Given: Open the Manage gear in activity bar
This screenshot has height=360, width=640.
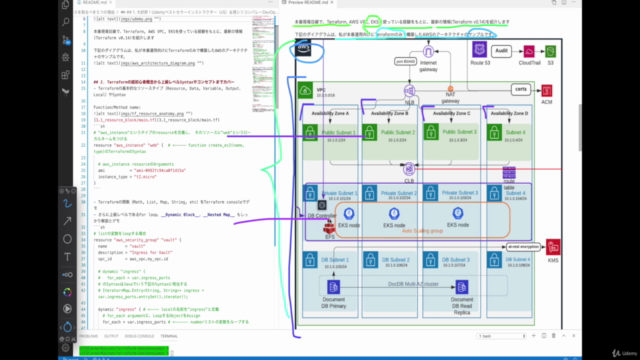Looking at the screenshot, I should point(66,348).
